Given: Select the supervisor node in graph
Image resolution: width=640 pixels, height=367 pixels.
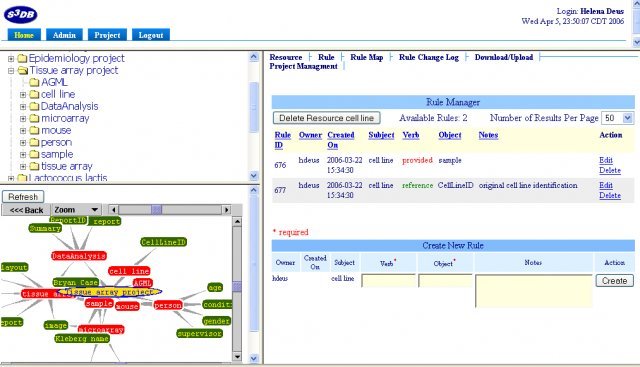Looking at the screenshot, I should [x=200, y=334].
